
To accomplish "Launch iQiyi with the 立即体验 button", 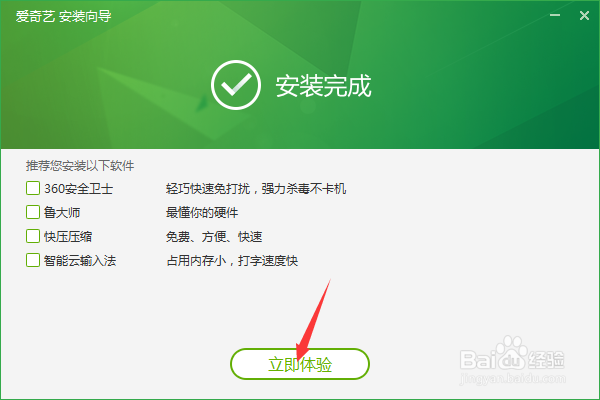I will (x=300, y=364).
